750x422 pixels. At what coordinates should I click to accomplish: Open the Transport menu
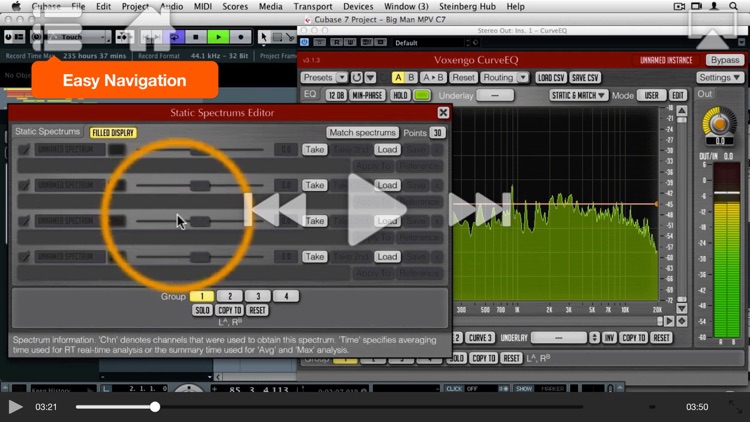(x=313, y=6)
